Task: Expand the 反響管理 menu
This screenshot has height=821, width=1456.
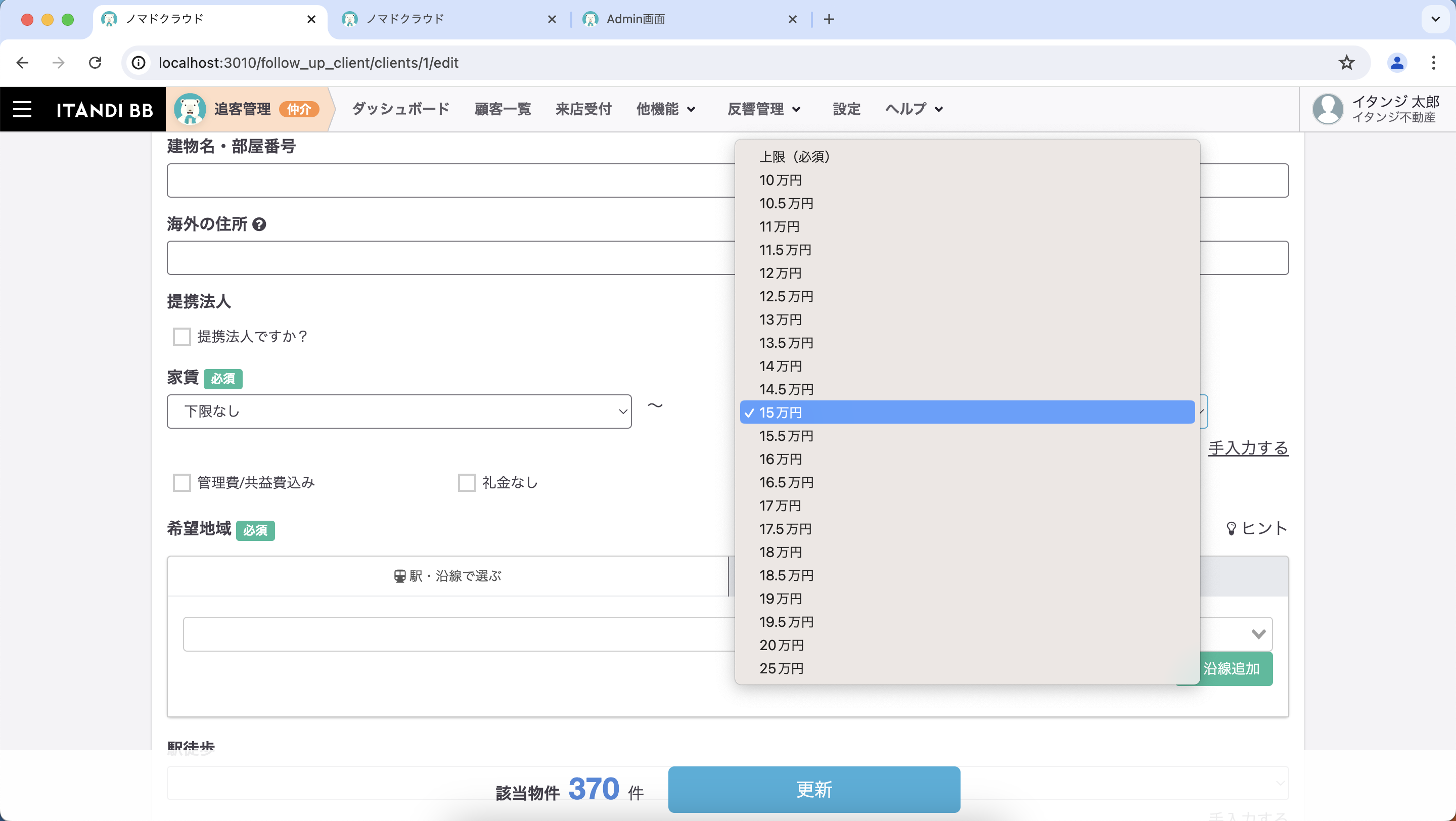Action: tap(763, 109)
